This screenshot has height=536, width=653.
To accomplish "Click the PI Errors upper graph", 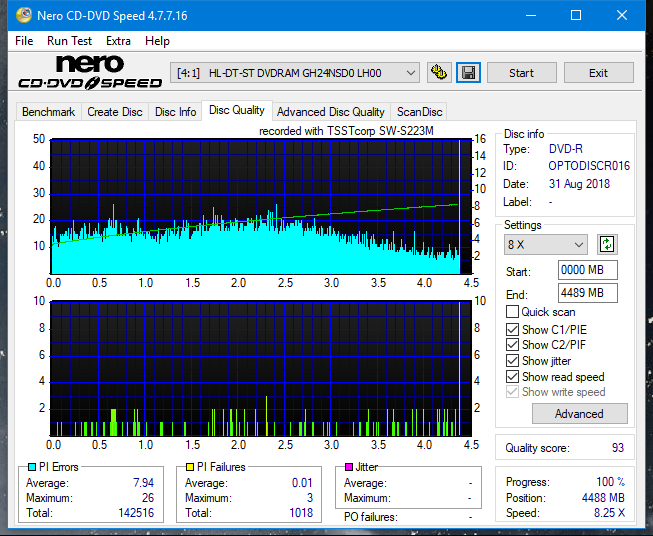I will (261, 207).
